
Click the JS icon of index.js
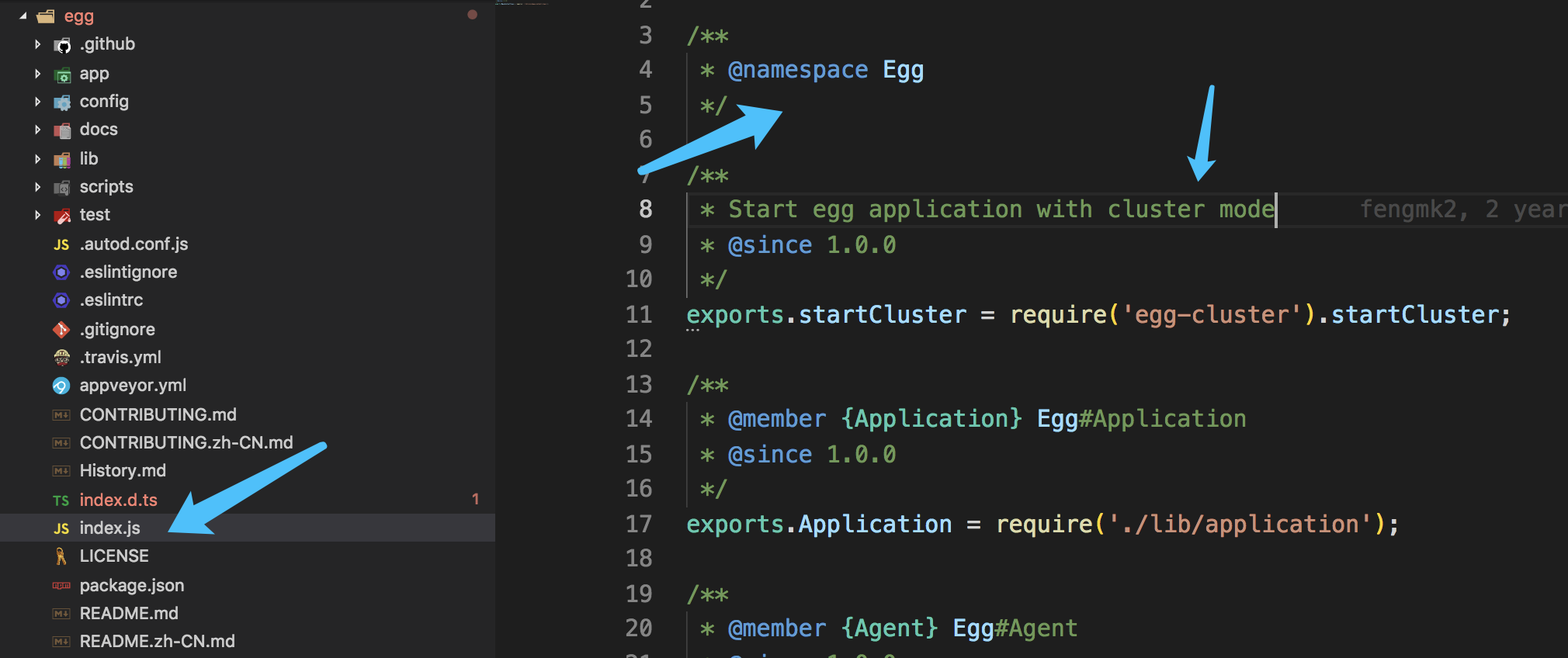point(61,528)
